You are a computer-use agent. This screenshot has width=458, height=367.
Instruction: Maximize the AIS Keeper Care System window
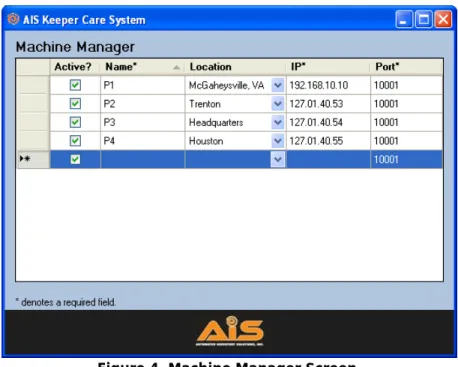click(x=424, y=19)
